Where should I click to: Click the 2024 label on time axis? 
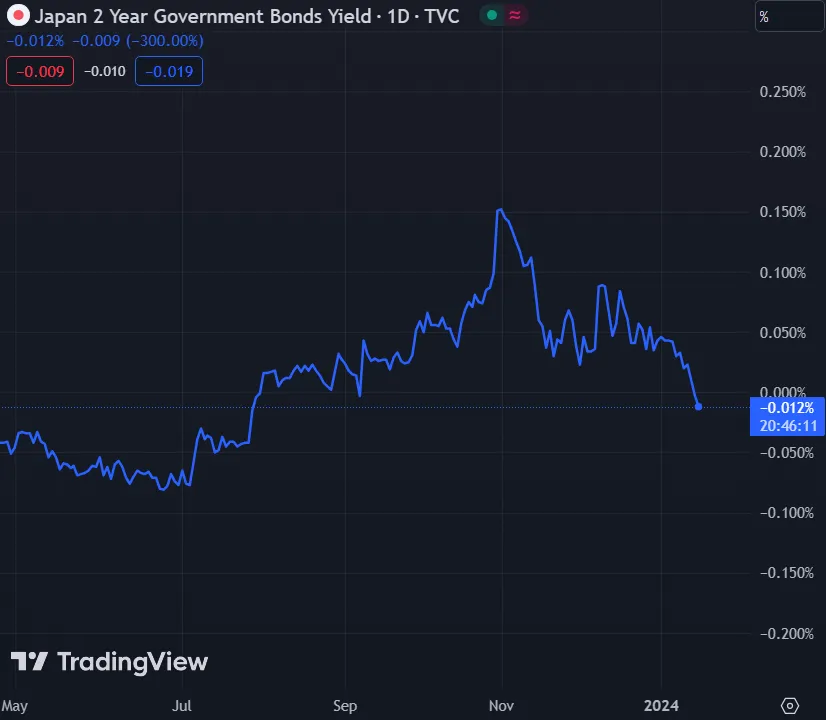661,705
